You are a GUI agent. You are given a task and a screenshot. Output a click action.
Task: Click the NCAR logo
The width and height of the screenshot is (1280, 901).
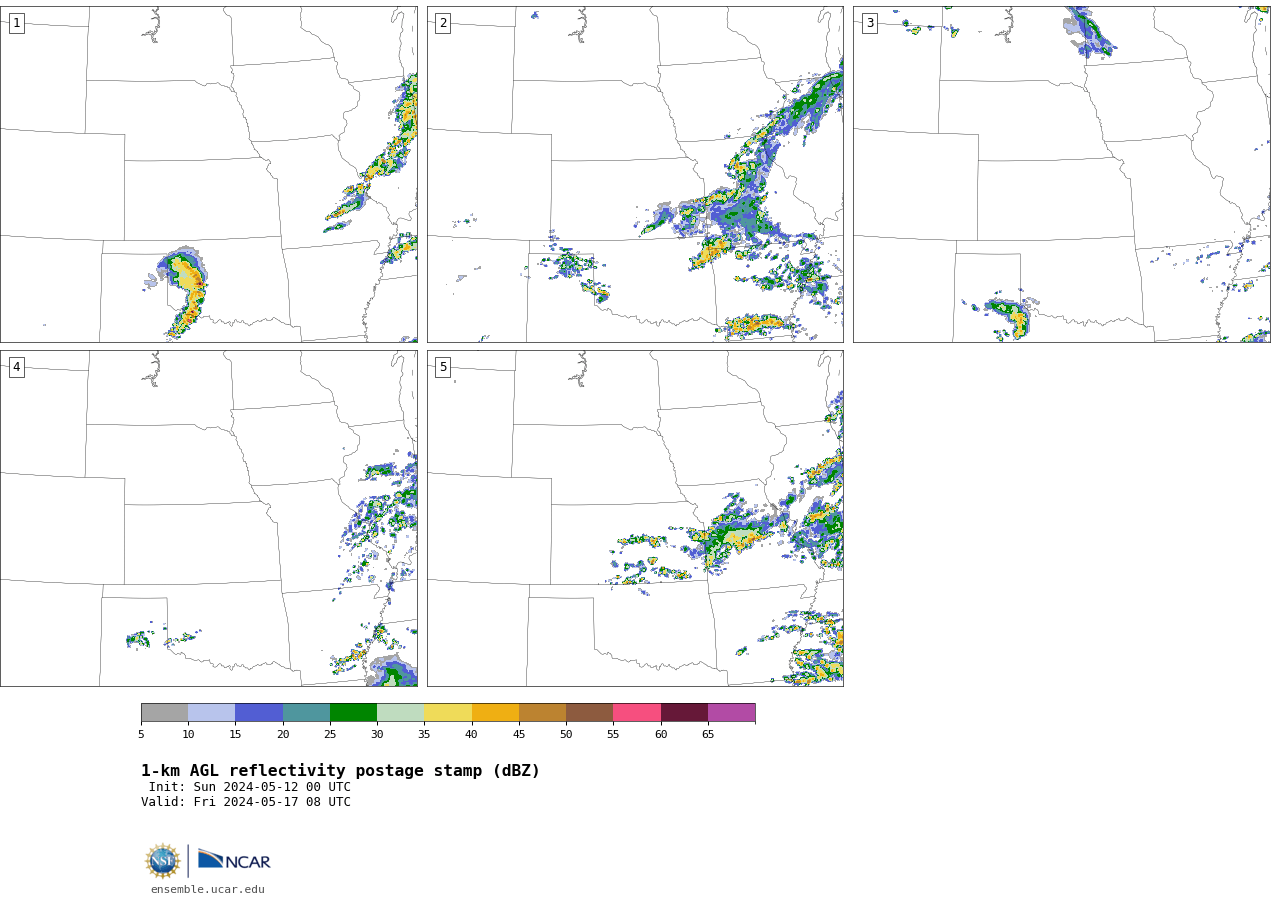(x=234, y=860)
